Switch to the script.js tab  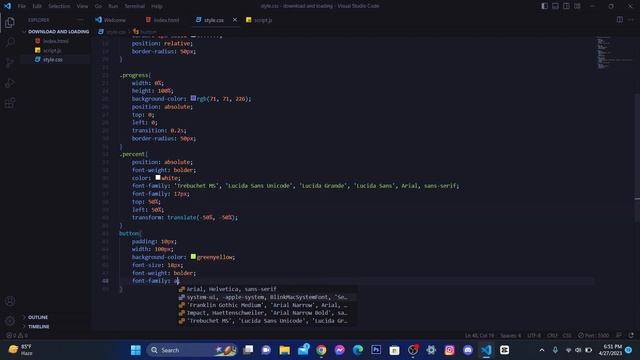click(x=259, y=20)
